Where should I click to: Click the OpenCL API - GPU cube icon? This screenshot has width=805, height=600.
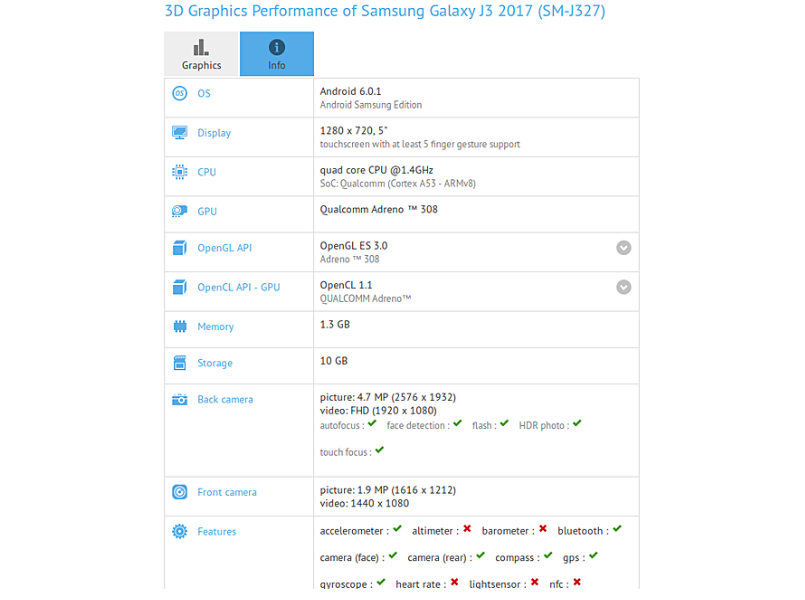(x=180, y=287)
